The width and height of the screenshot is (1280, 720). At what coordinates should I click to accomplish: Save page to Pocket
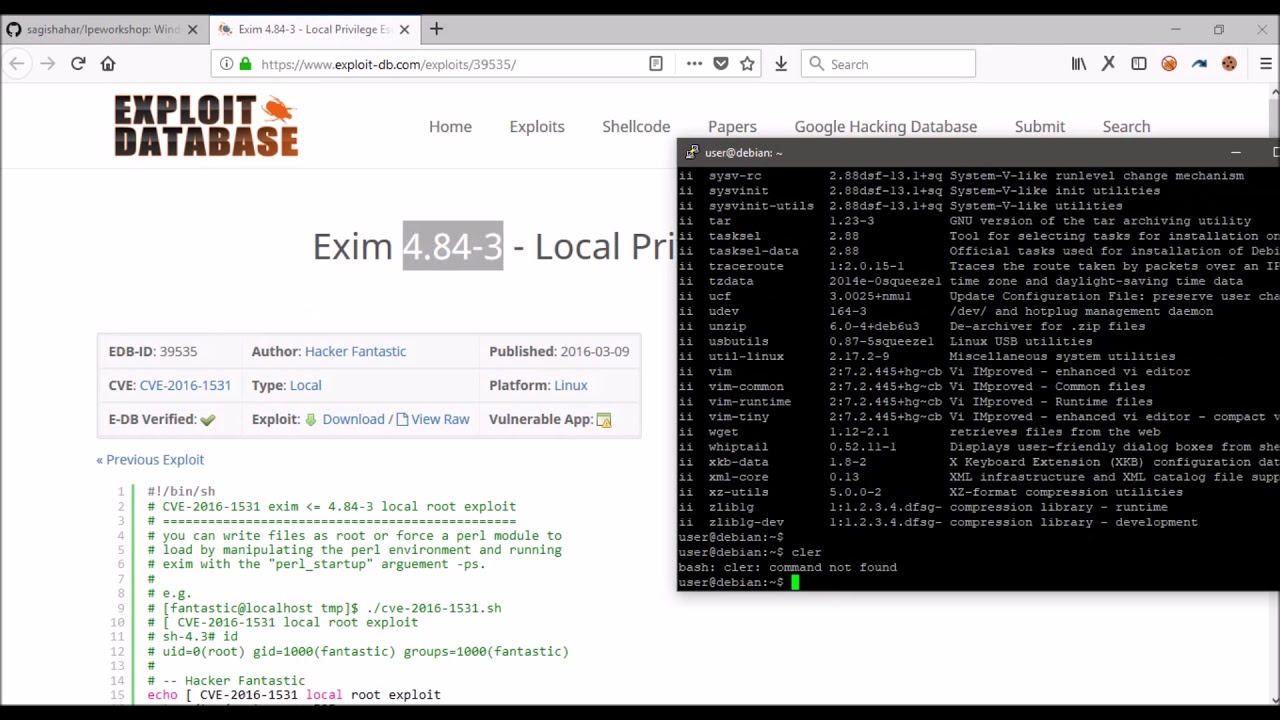pos(721,64)
